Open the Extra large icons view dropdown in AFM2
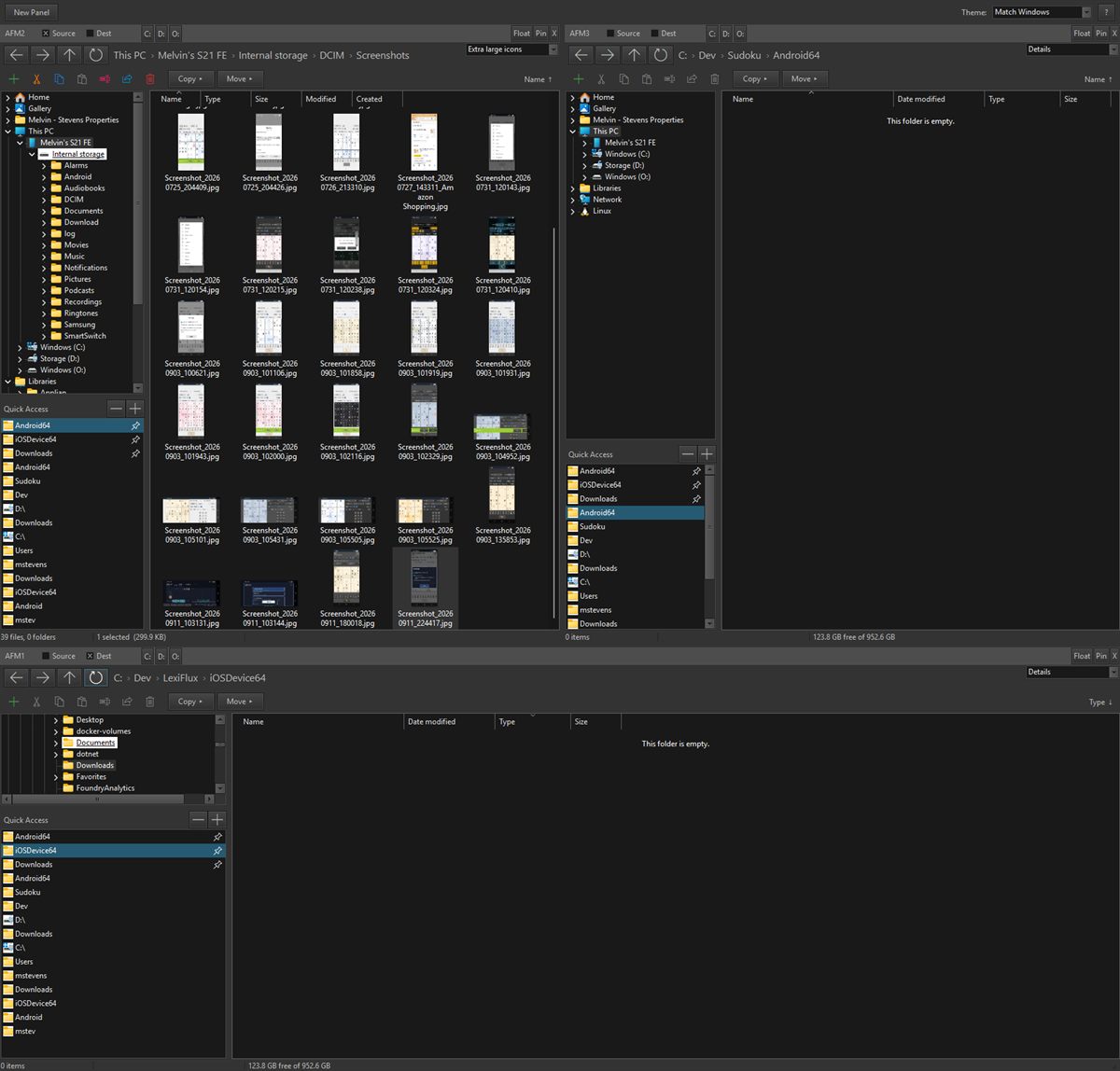 (511, 49)
